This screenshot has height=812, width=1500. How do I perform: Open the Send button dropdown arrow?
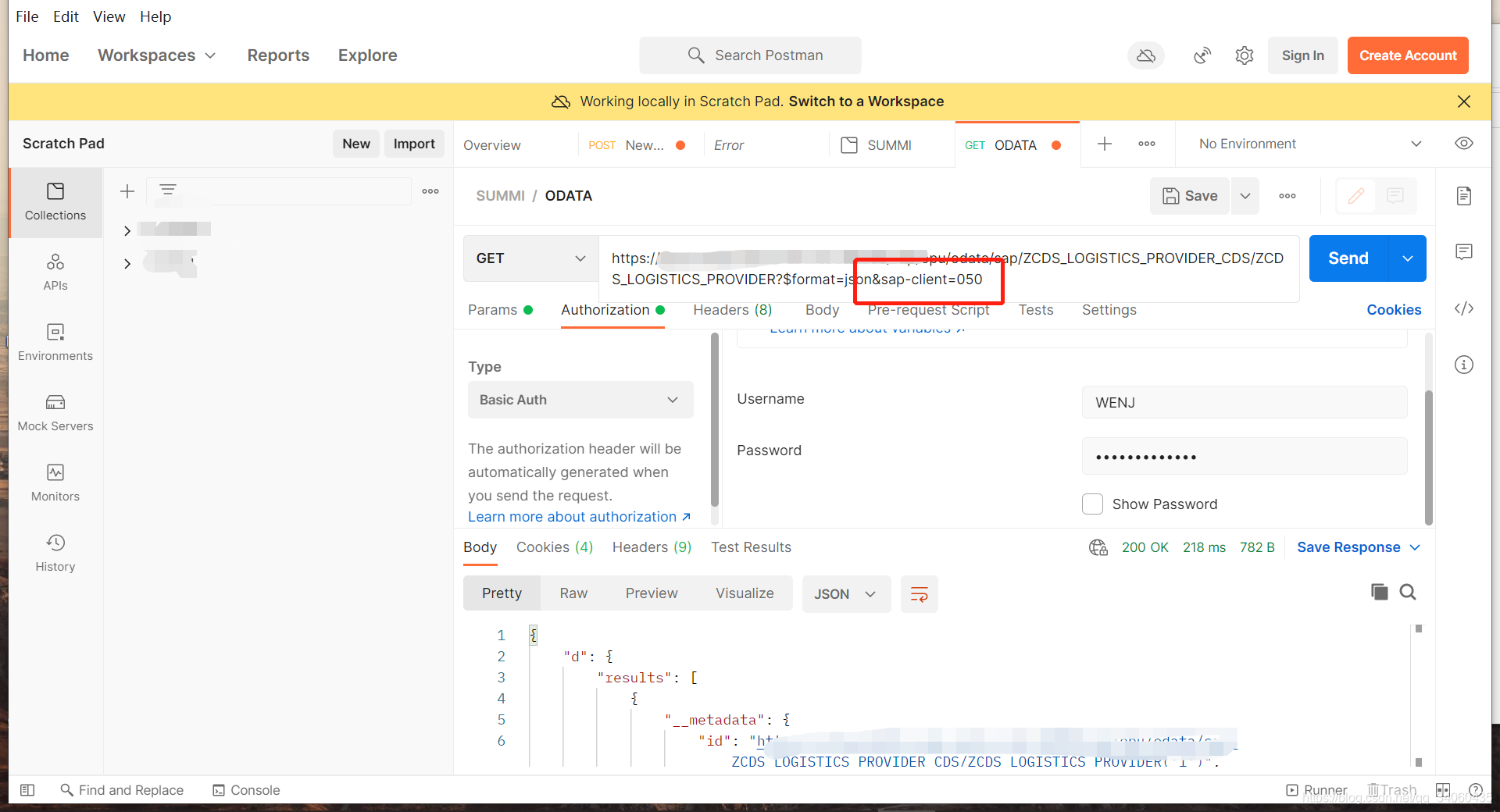[x=1408, y=258]
